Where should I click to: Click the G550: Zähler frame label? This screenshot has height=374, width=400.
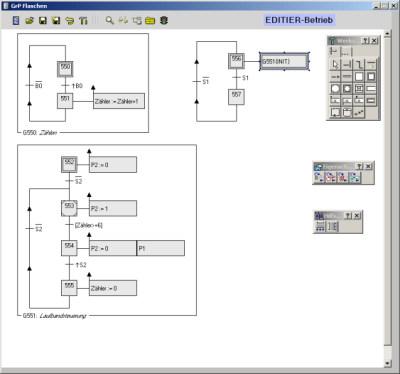40,133
